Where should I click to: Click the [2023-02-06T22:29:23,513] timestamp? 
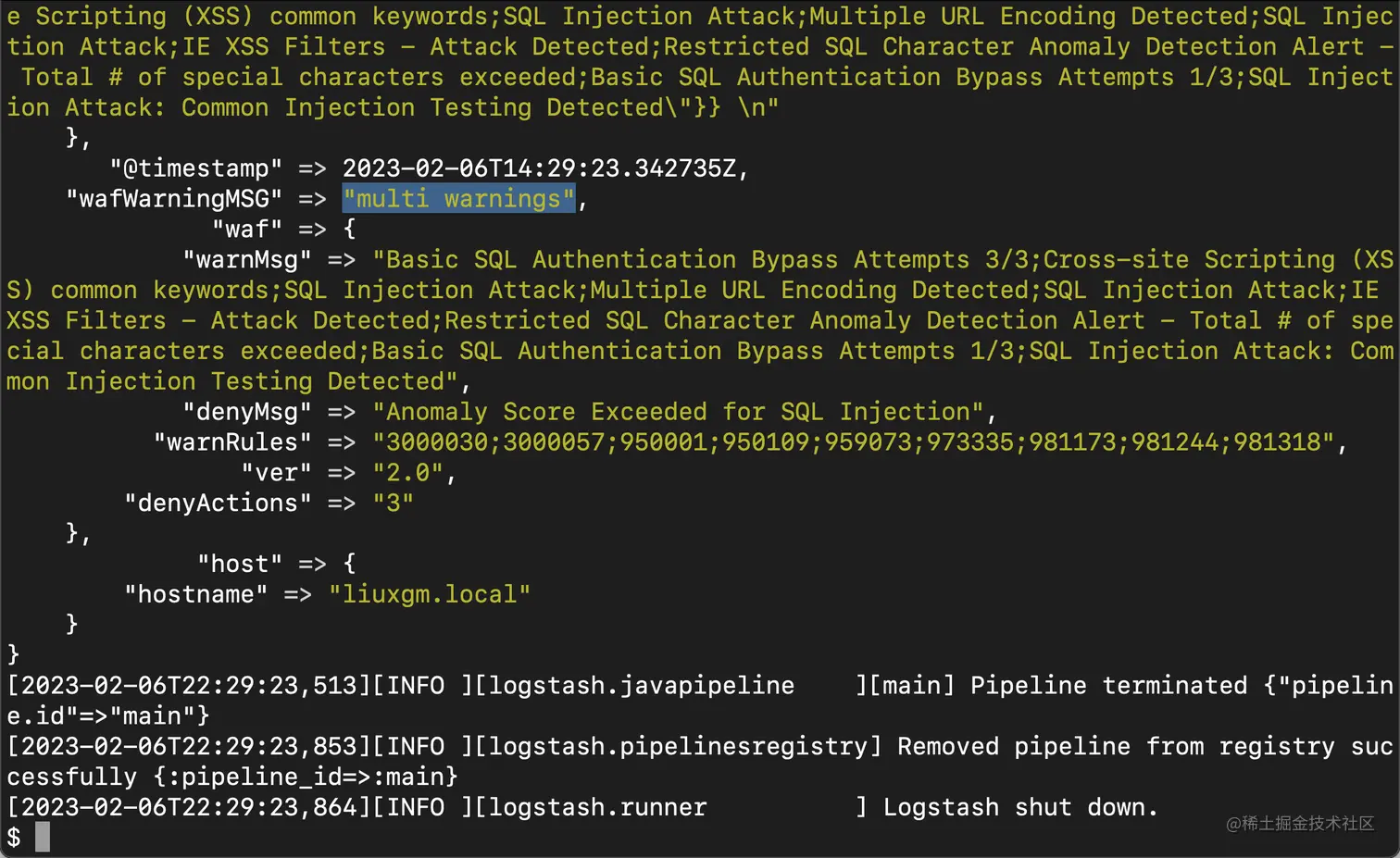(189, 686)
